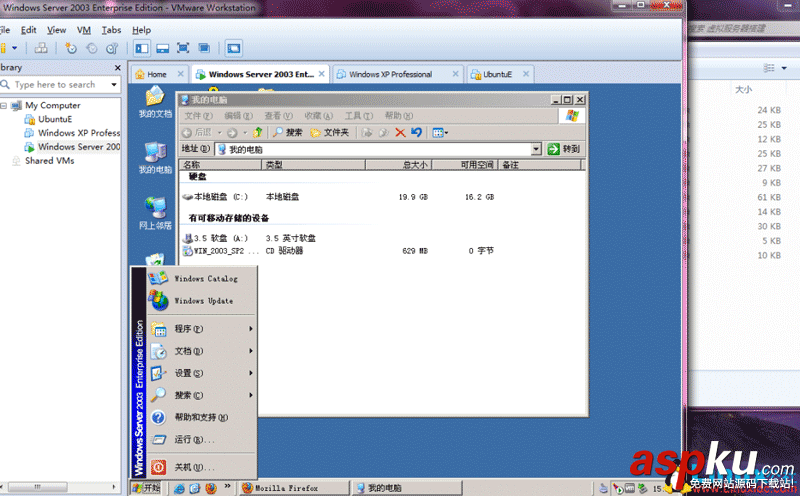This screenshot has width=800, height=496.
Task: Open the address bar dropdown arrow
Action: (536, 149)
